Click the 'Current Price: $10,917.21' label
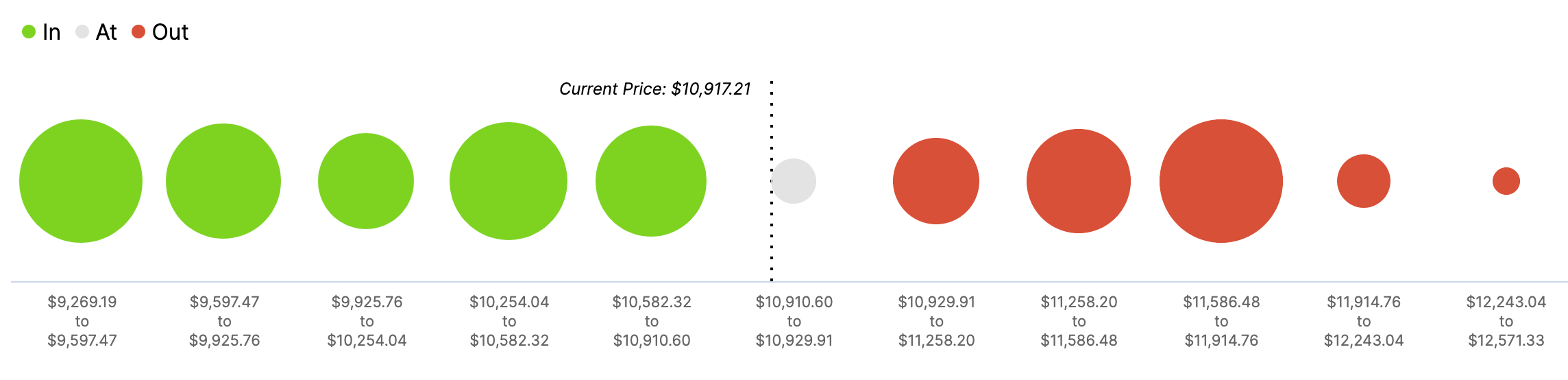 tap(655, 89)
